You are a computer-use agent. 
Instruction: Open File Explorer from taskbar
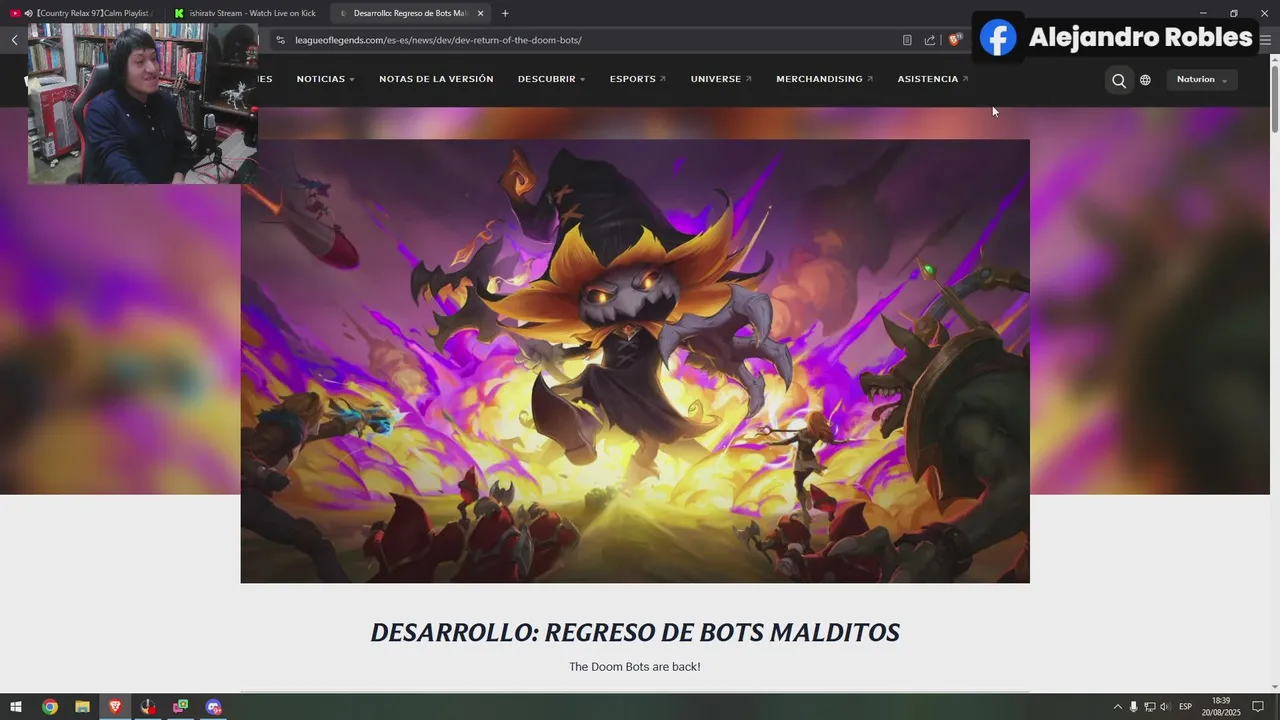point(82,707)
